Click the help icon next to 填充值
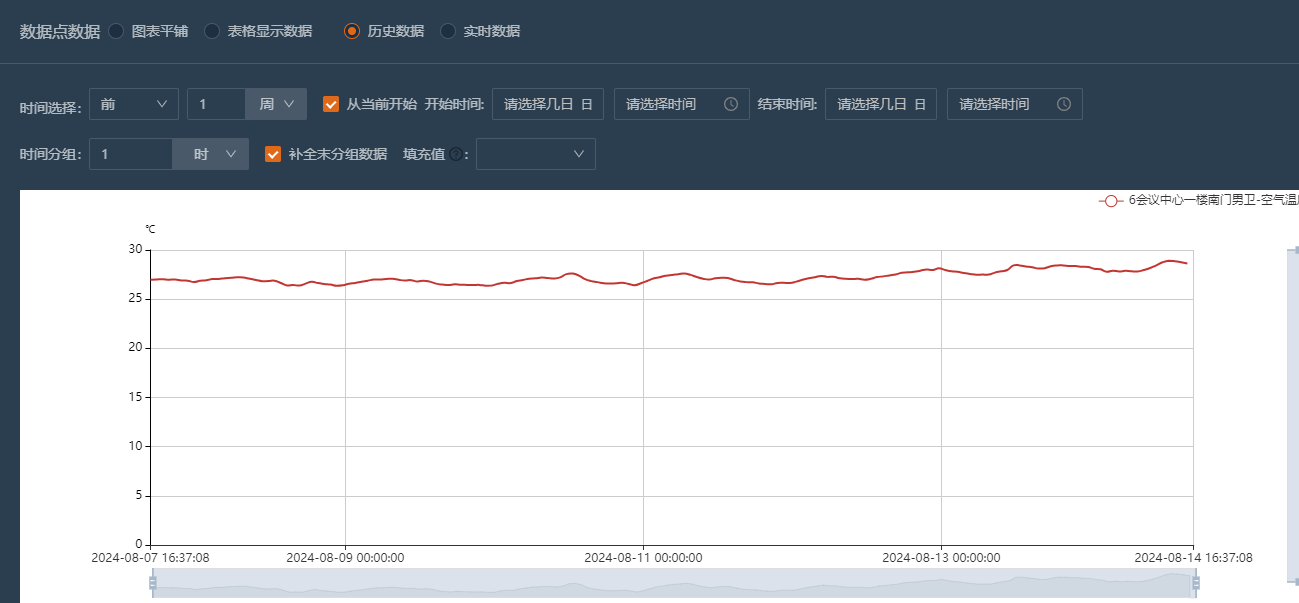The height and width of the screenshot is (603, 1299). pyautogui.click(x=456, y=154)
